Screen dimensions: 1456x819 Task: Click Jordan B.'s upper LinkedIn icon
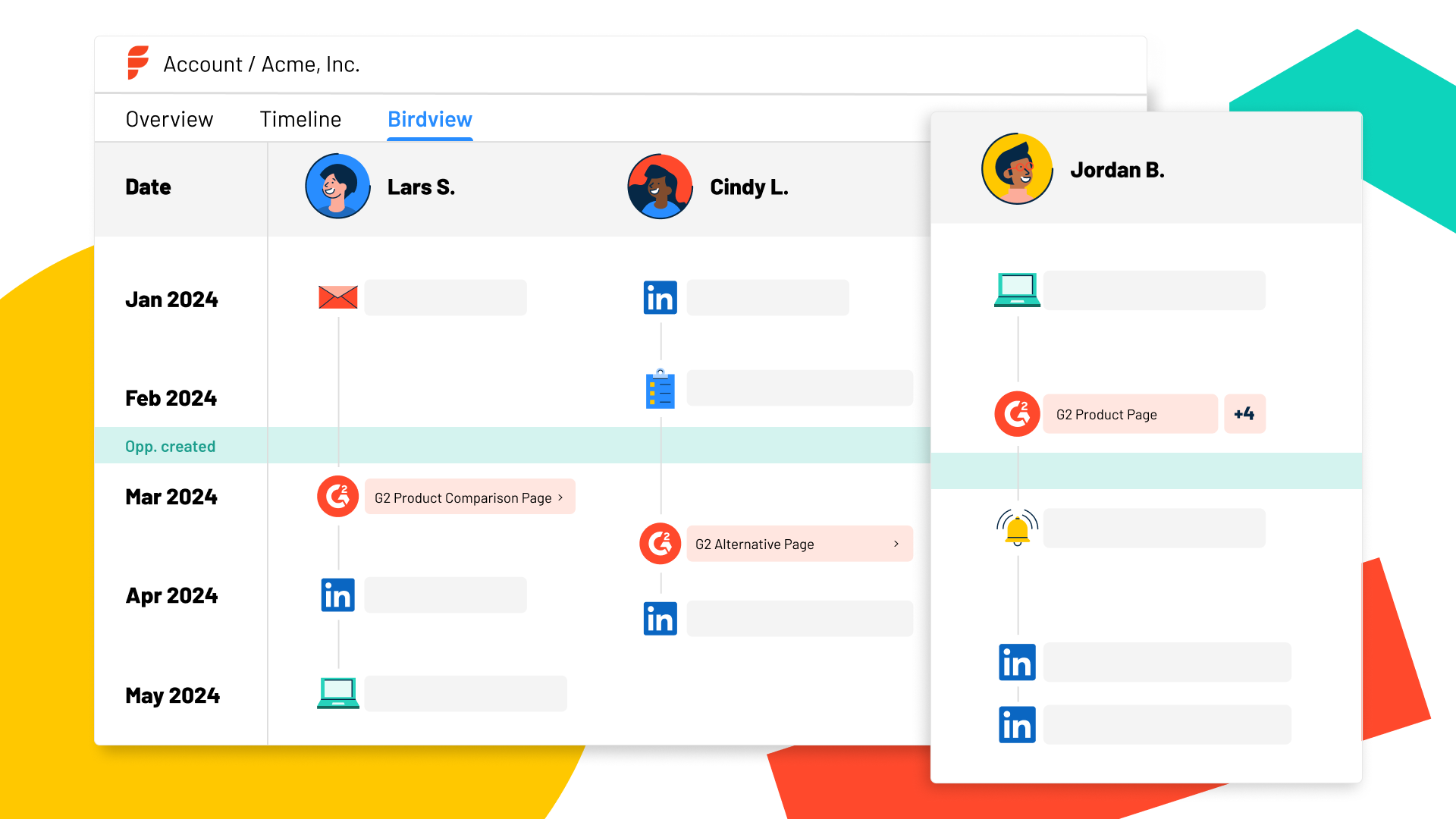[x=1017, y=663]
